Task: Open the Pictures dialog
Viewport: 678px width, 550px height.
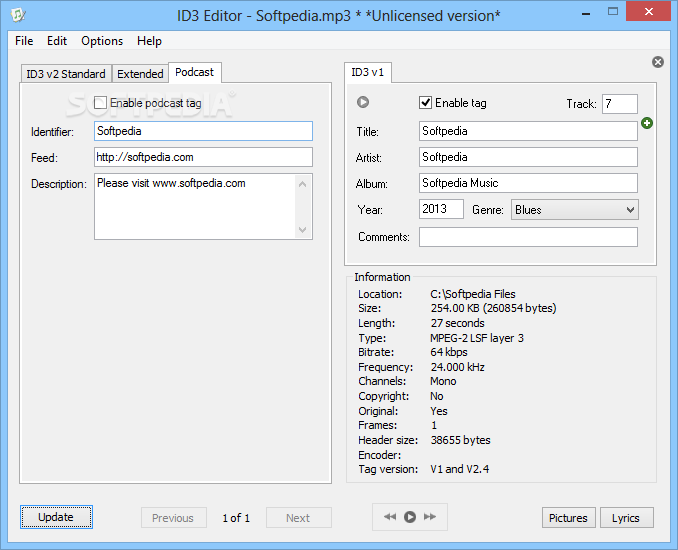Action: click(569, 518)
